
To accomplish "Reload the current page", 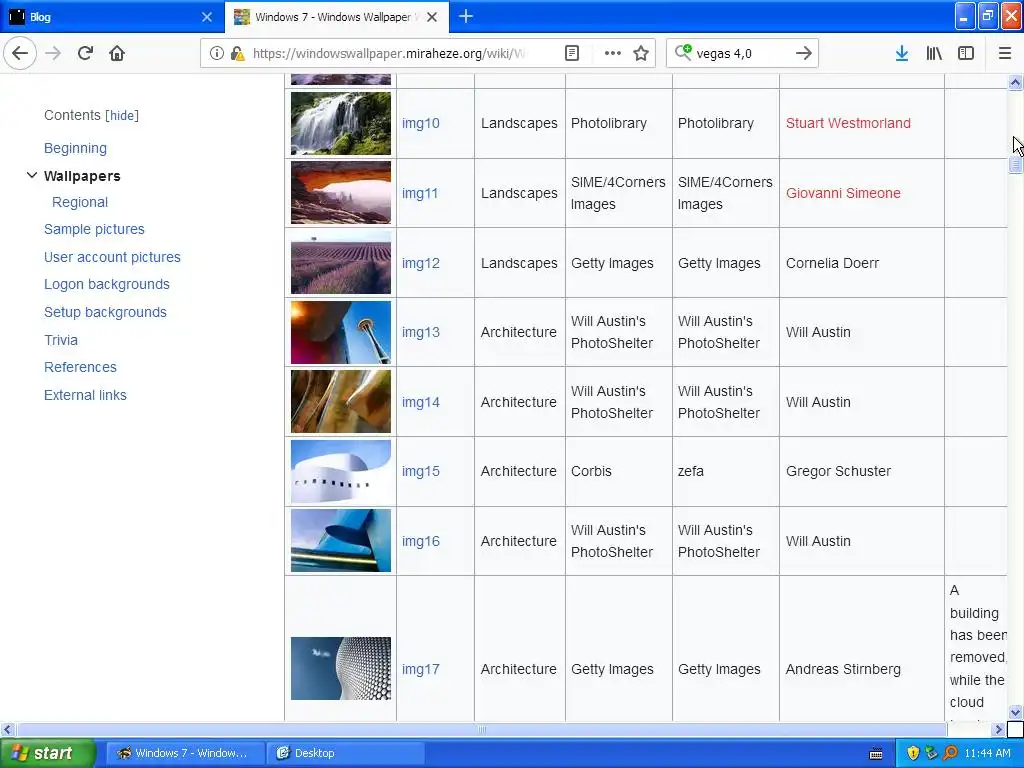I will click(x=85, y=53).
